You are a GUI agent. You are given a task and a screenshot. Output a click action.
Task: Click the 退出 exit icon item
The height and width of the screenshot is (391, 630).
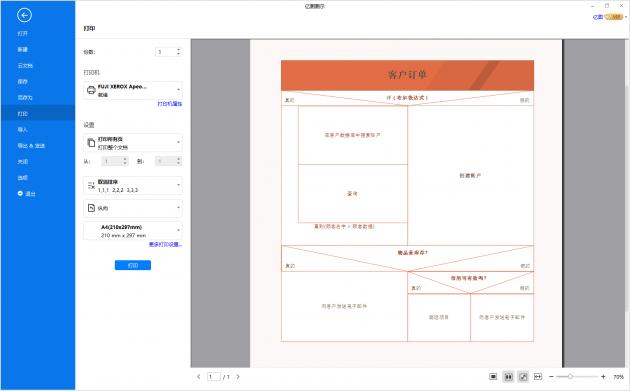pos(27,194)
